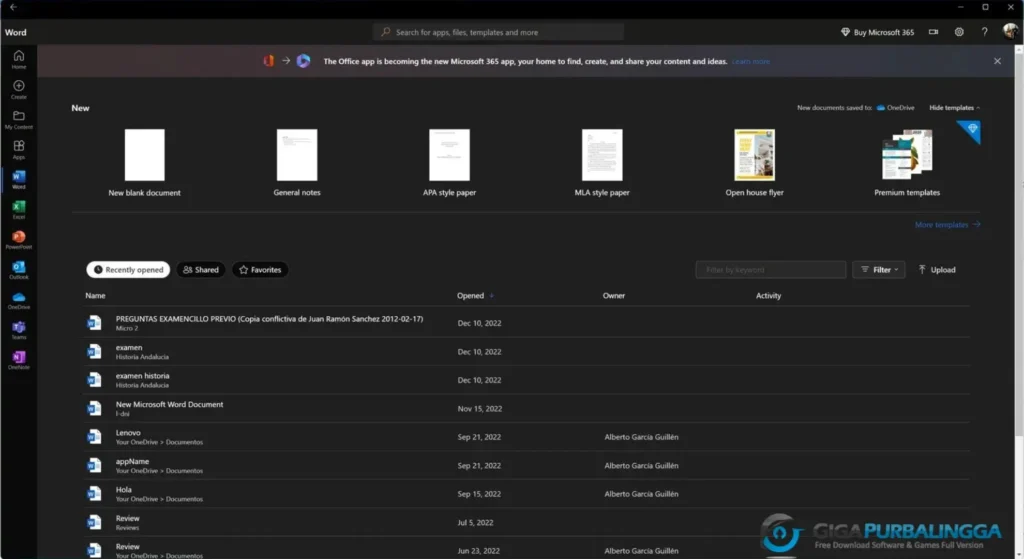The height and width of the screenshot is (559, 1024).
Task: Click Word file icon for examen historia
Action: 95,379
